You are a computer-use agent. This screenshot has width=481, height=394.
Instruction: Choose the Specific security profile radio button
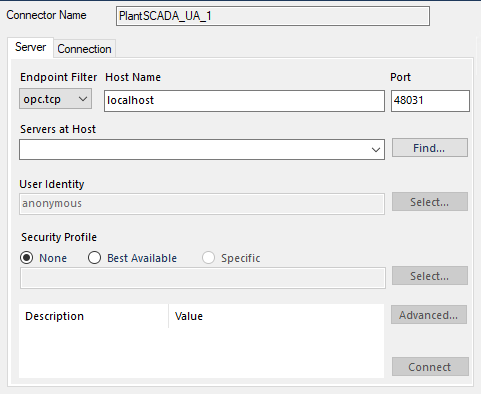point(208,258)
